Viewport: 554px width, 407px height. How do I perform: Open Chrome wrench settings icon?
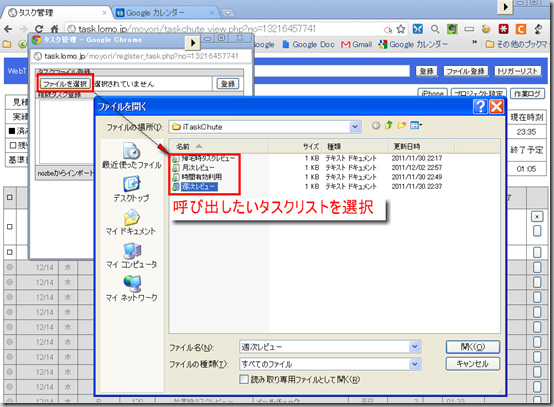(538, 29)
